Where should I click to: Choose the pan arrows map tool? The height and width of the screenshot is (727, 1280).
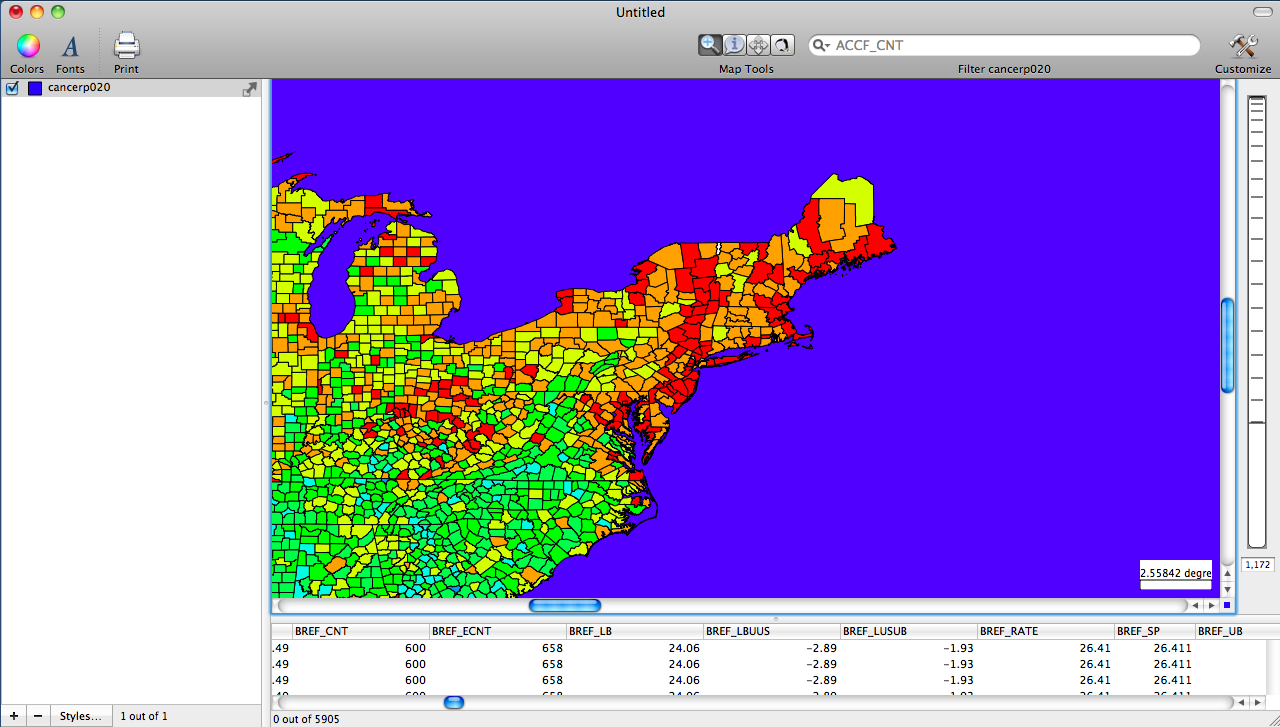pyautogui.click(x=758, y=45)
